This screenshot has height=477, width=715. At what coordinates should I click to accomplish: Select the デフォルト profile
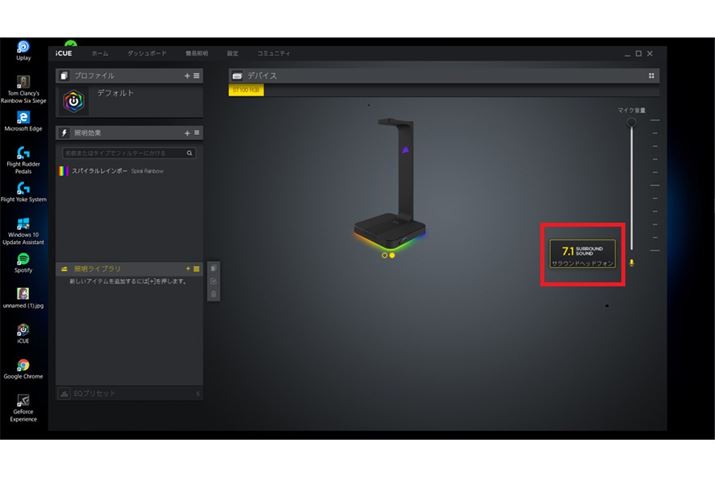[x=130, y=101]
